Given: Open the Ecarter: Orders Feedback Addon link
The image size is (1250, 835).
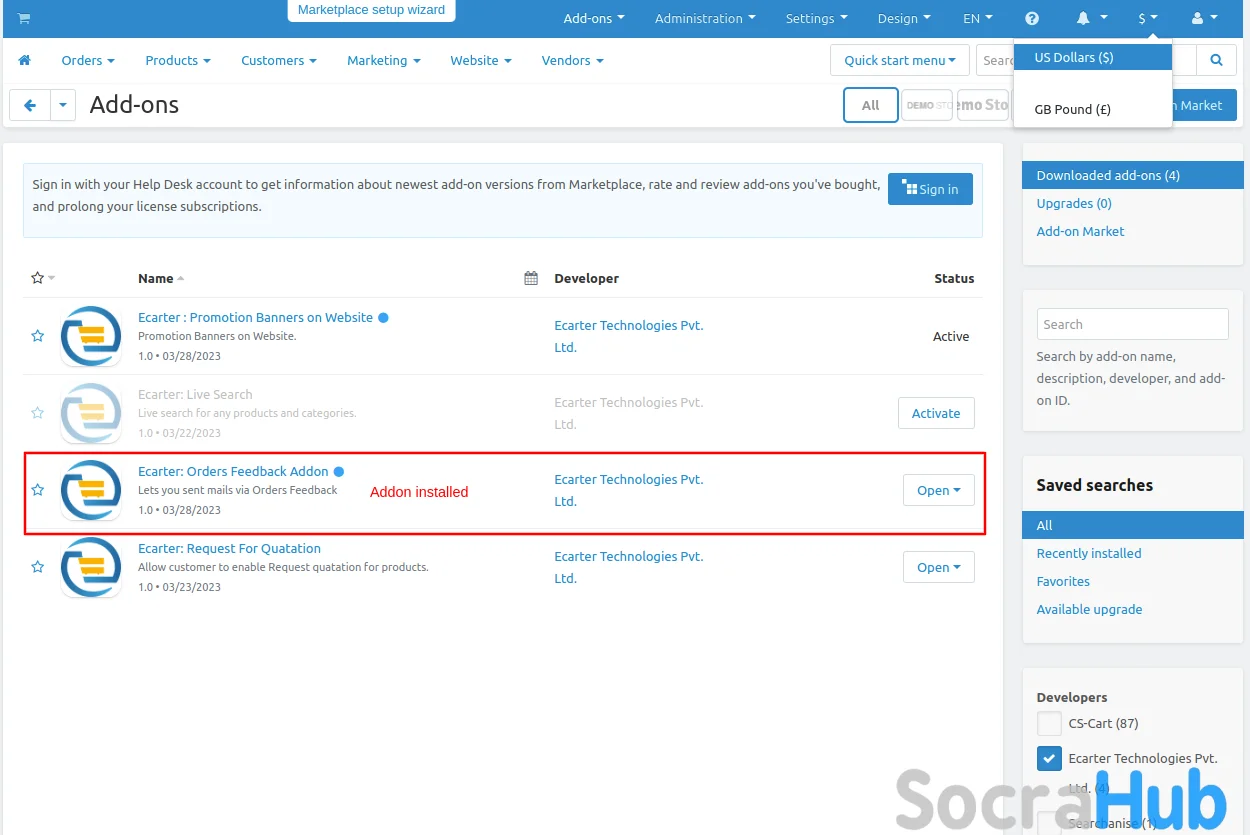Looking at the screenshot, I should tap(233, 471).
